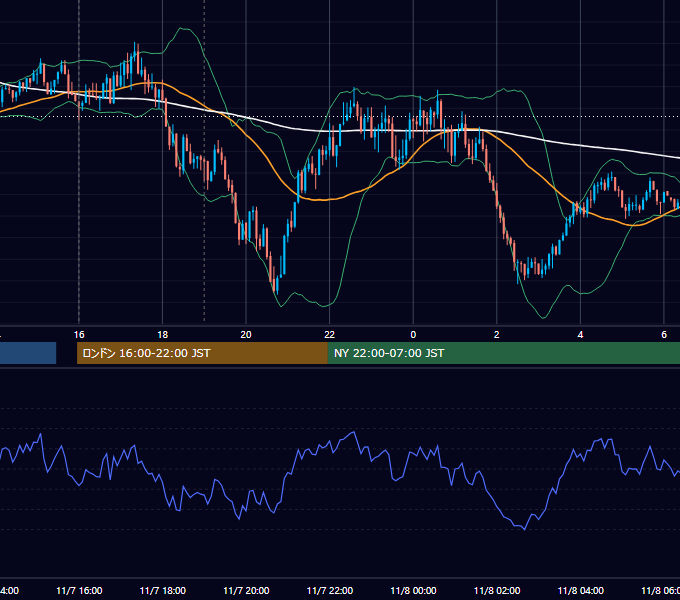Click the 22 hour label on price chart axis
Image resolution: width=680 pixels, height=600 pixels.
coord(330,335)
